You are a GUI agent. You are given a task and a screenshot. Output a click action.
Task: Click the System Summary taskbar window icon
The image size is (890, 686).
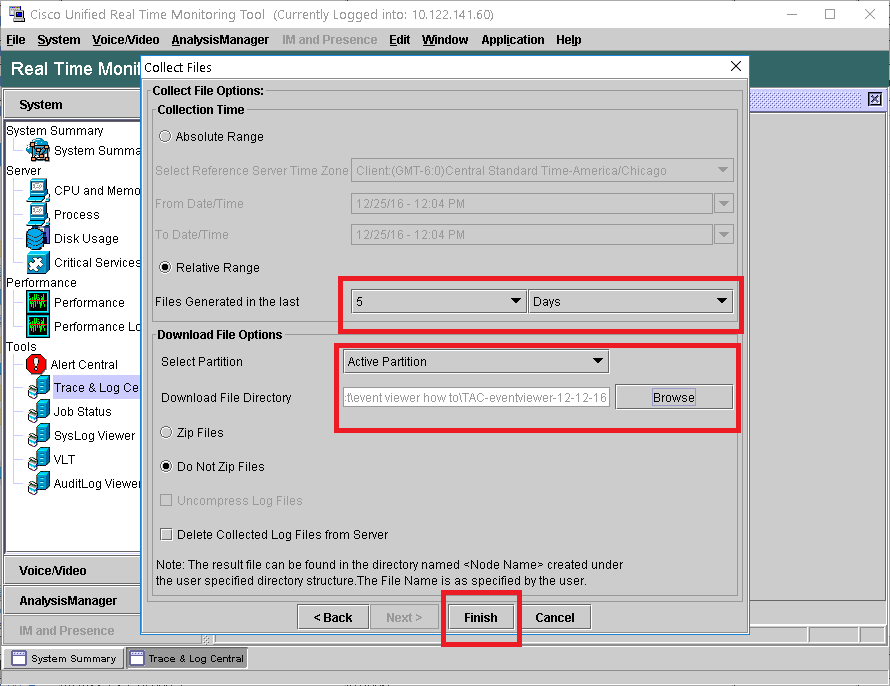19,658
